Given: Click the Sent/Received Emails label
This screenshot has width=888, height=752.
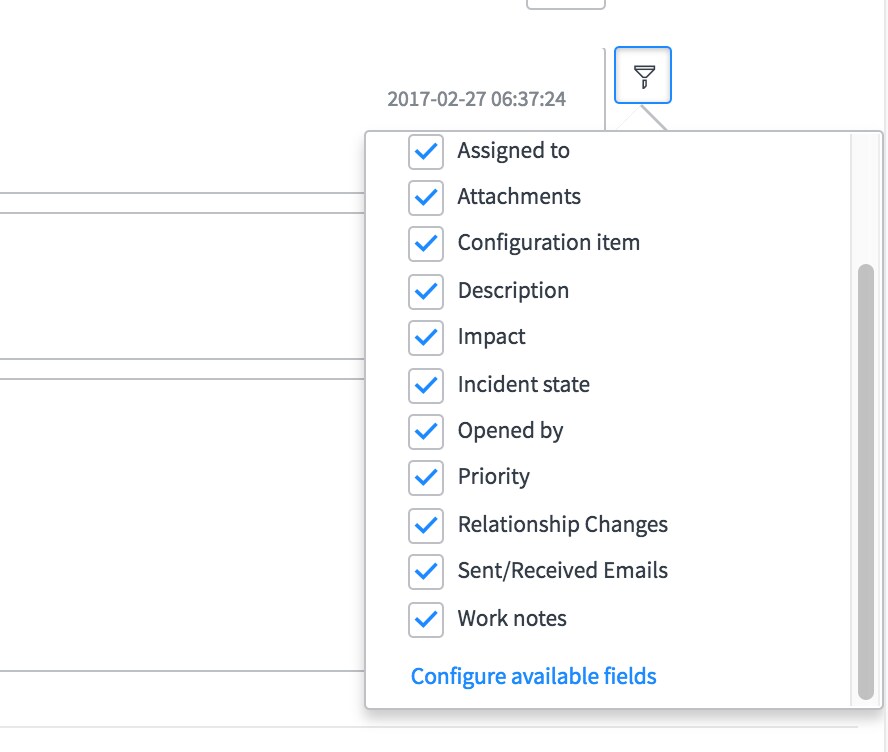Looking at the screenshot, I should pyautogui.click(x=563, y=570).
